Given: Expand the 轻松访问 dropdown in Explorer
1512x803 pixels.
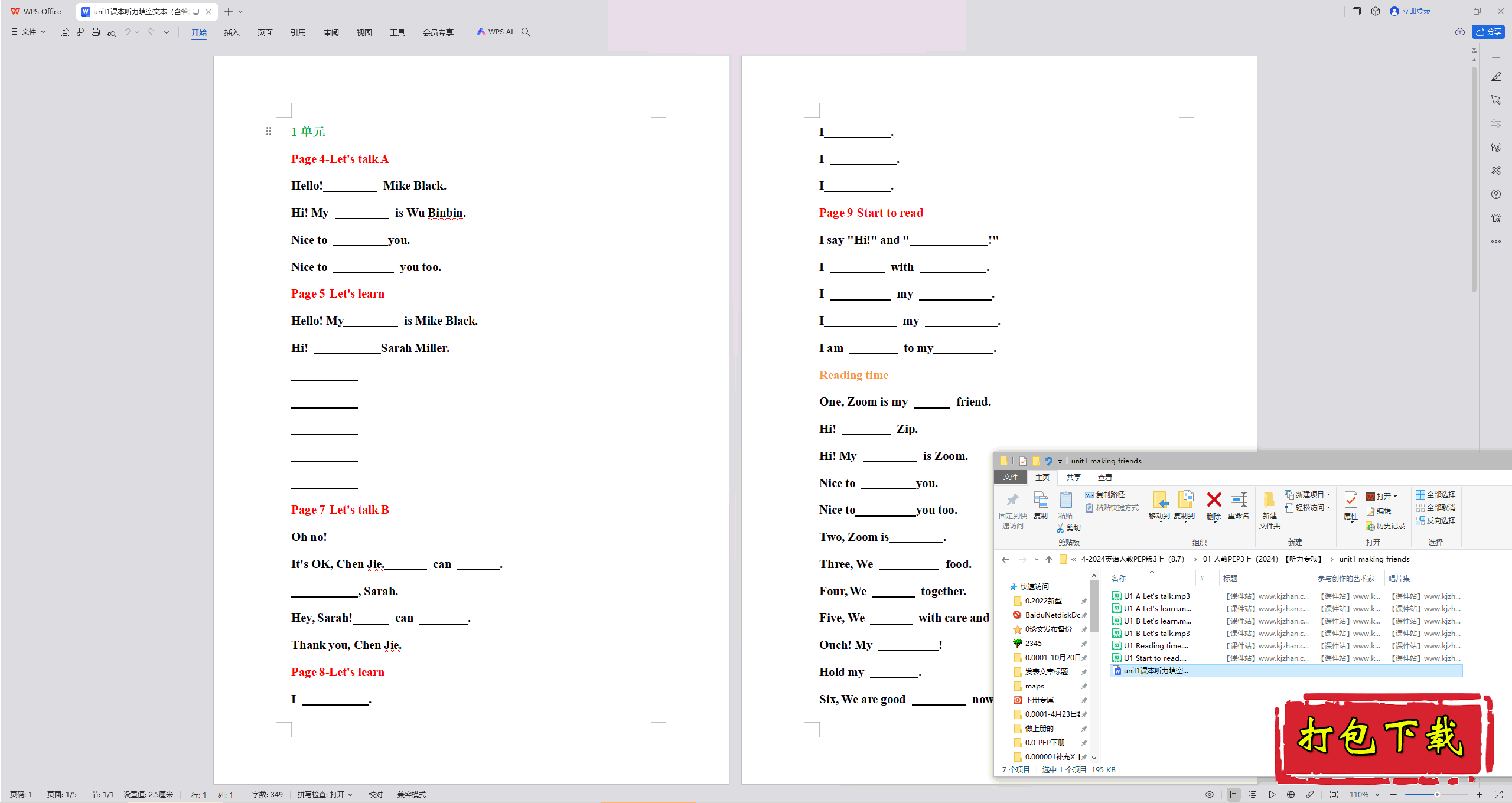Looking at the screenshot, I should point(1328,508).
